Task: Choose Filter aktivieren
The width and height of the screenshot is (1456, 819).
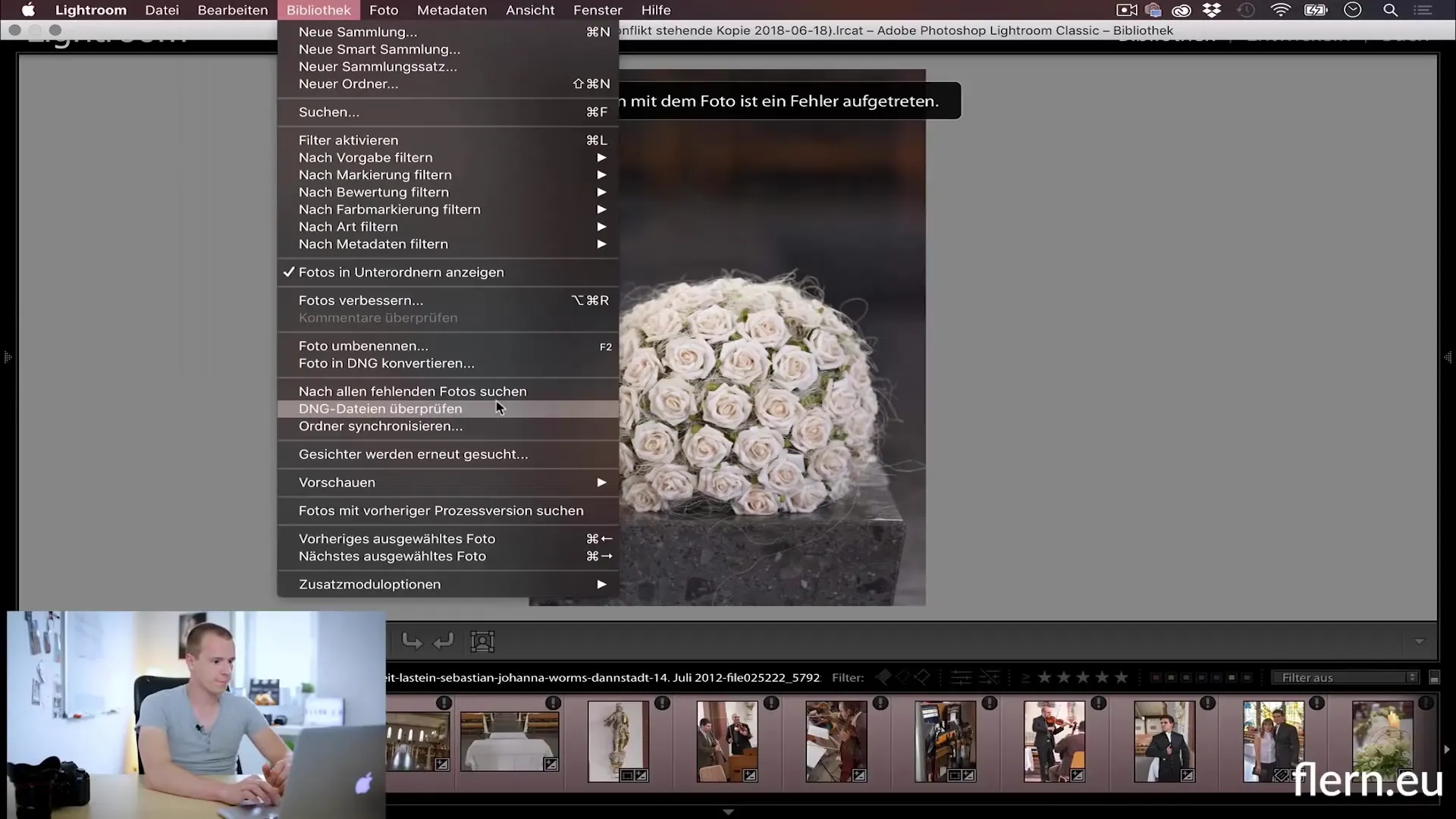Action: (x=447, y=140)
